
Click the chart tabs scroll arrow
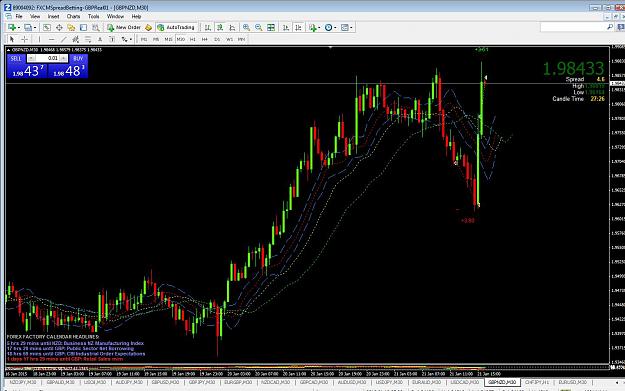coord(617,382)
